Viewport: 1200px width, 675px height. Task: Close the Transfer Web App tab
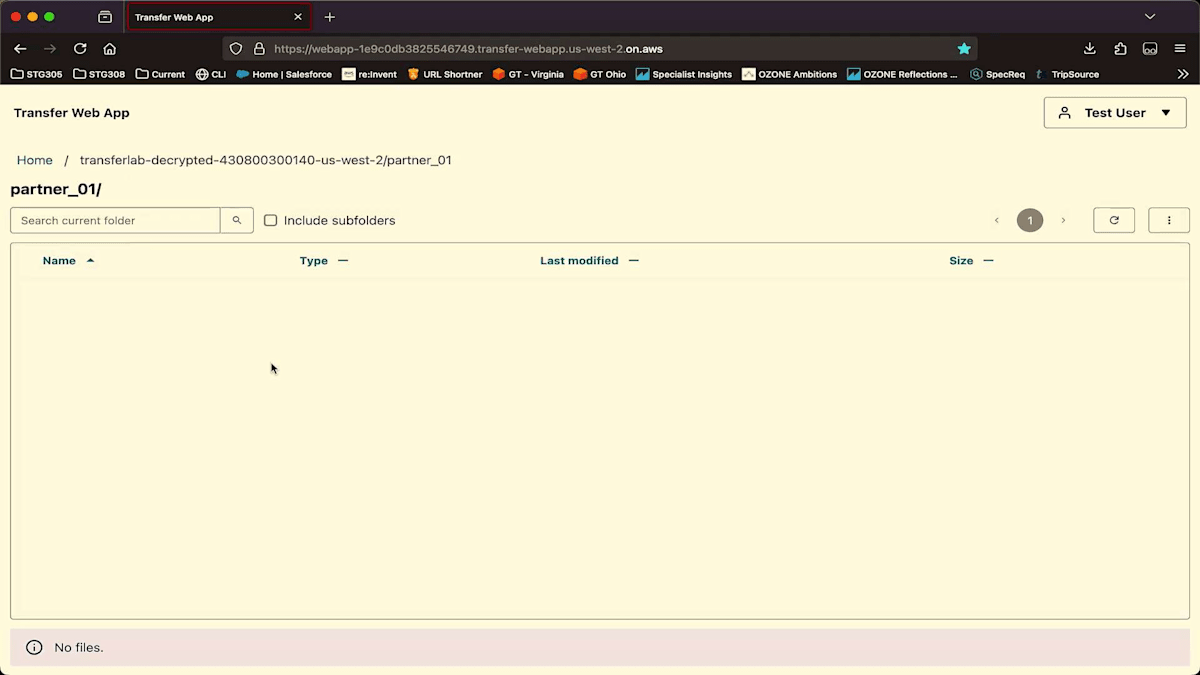(298, 17)
